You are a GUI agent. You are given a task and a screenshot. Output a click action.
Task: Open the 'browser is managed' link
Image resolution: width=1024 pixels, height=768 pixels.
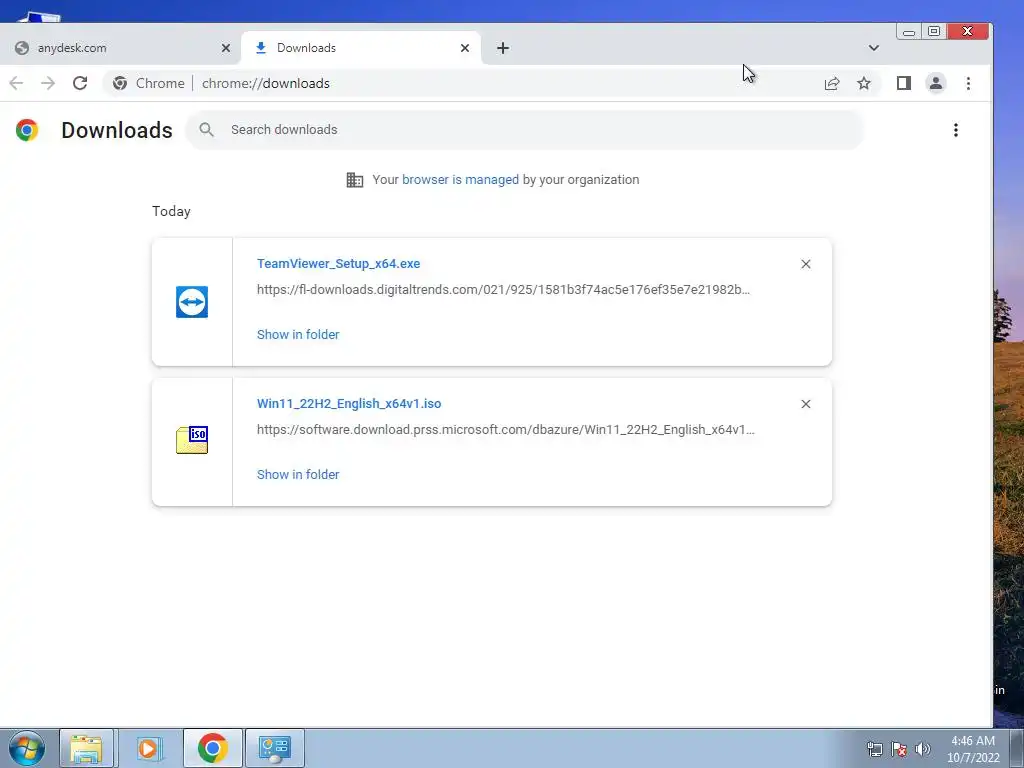(460, 180)
